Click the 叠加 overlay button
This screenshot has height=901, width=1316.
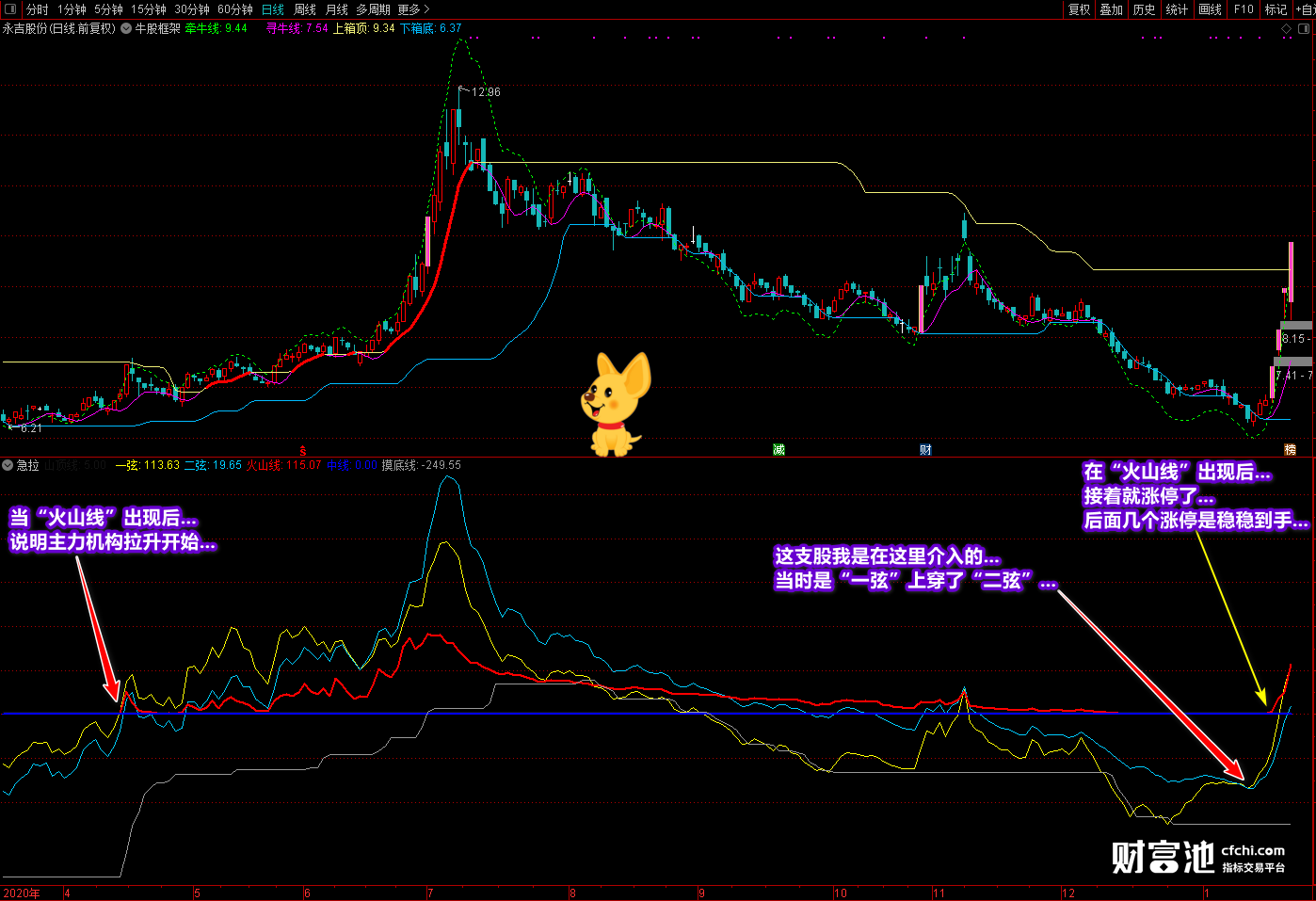pos(1112,9)
